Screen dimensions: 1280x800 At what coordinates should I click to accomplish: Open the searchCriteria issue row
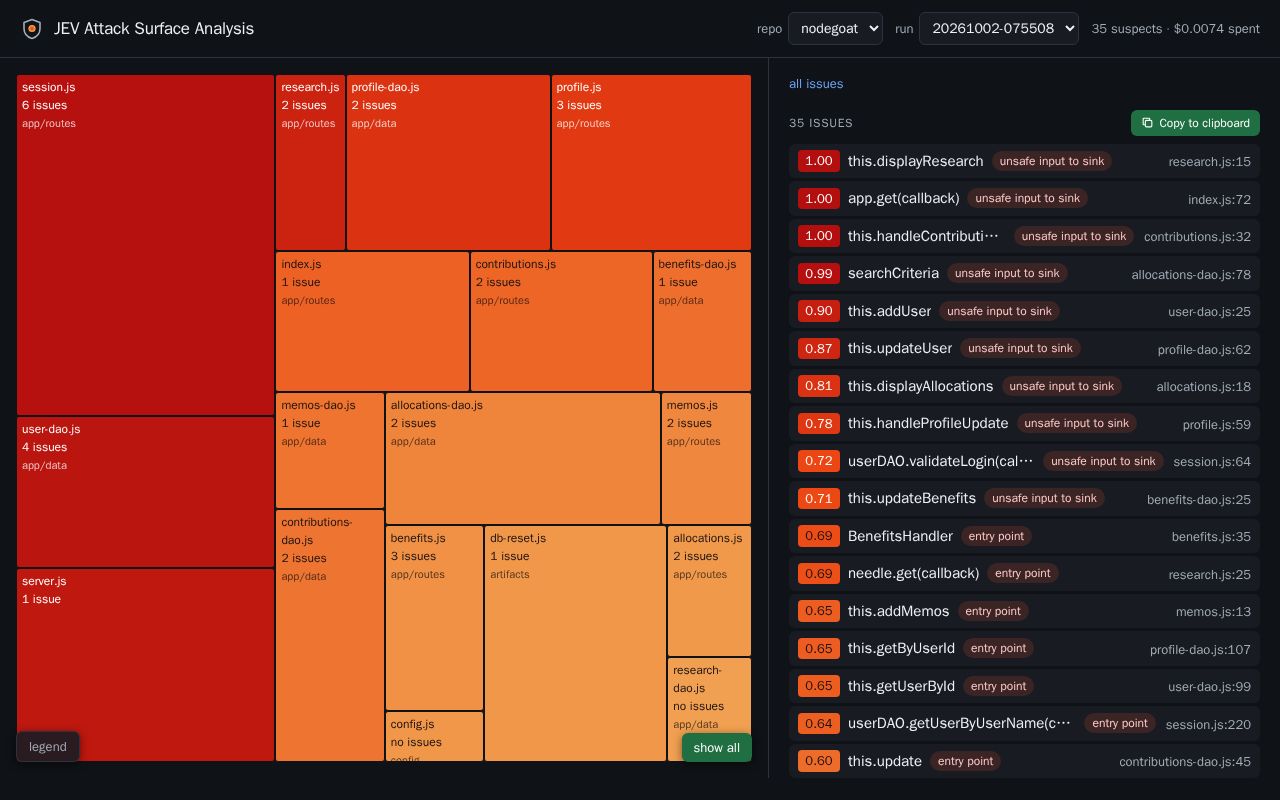[1024, 274]
